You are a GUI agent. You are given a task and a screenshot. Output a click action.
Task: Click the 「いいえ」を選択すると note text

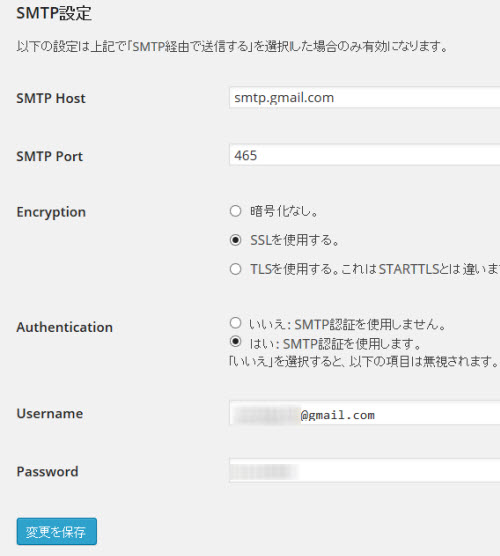[x=364, y=361]
